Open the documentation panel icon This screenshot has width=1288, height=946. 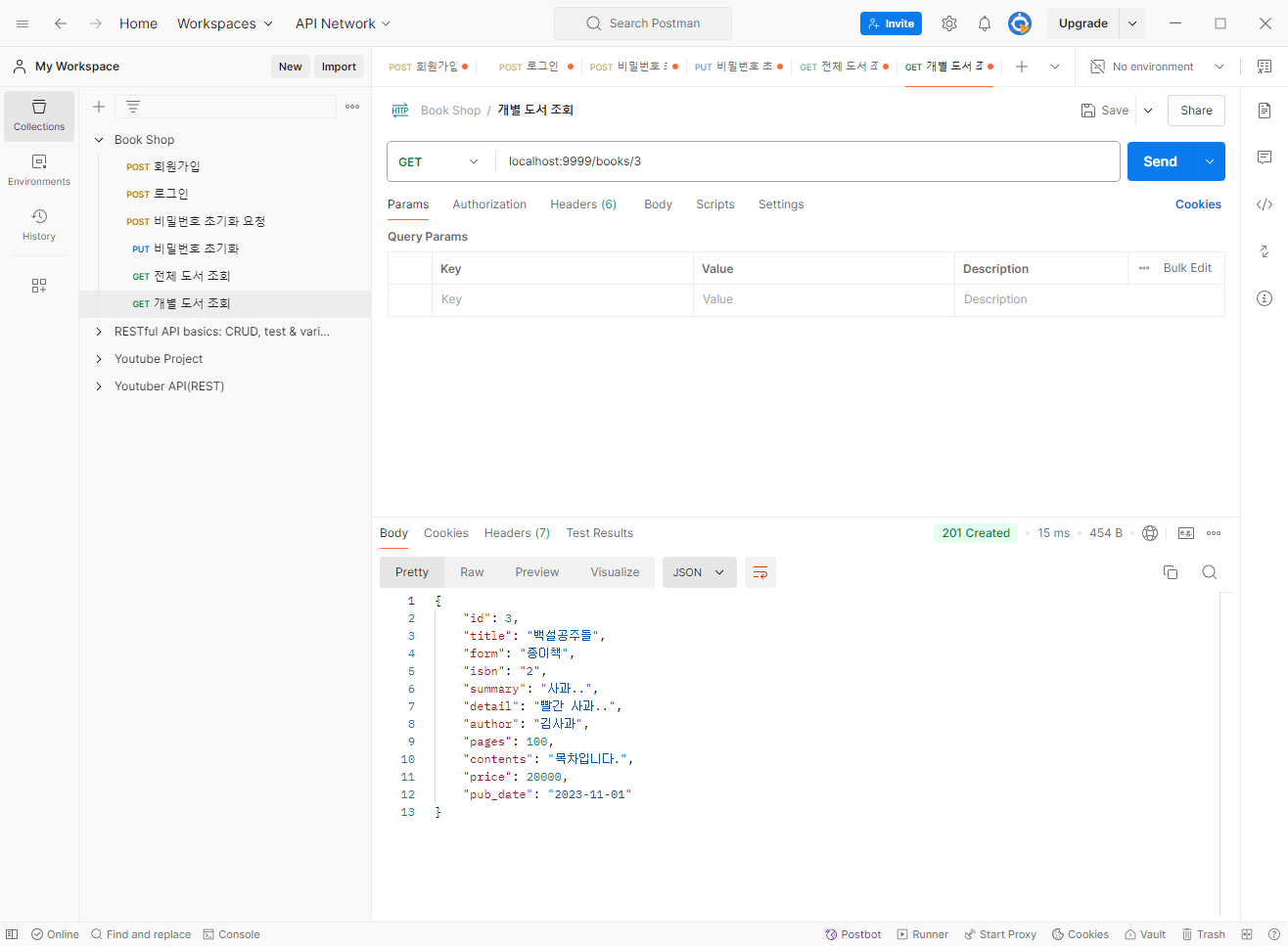[x=1265, y=111]
